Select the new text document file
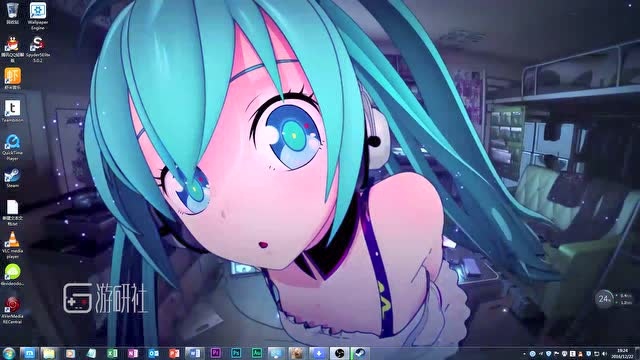Screen dimensions: 640x360 pyautogui.click(x=13, y=212)
